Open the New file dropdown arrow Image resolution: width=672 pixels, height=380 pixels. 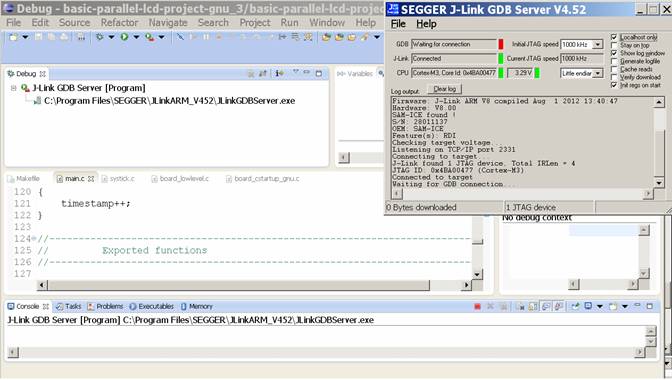[25, 37]
